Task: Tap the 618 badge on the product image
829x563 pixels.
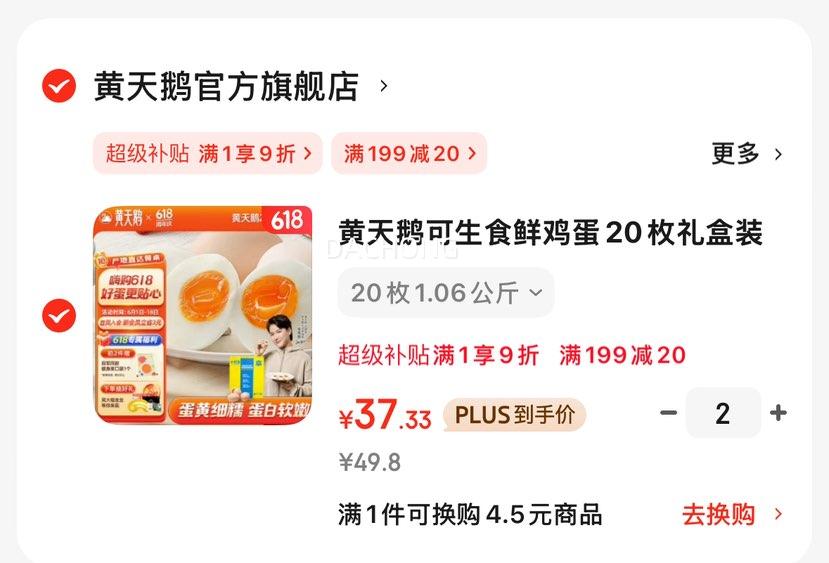Action: 287,219
